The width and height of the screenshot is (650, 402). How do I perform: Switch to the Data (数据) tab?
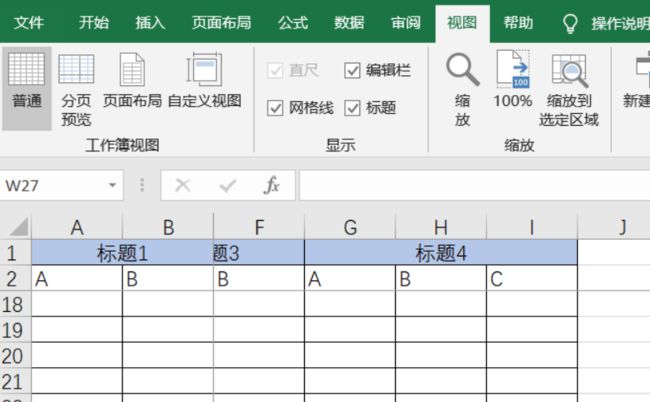pos(349,23)
